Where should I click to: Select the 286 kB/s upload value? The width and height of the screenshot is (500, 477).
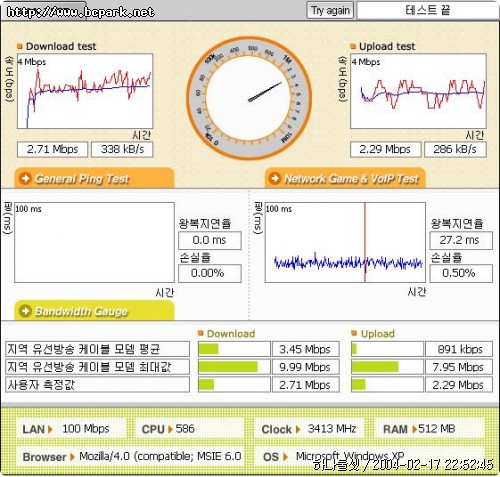(455, 149)
